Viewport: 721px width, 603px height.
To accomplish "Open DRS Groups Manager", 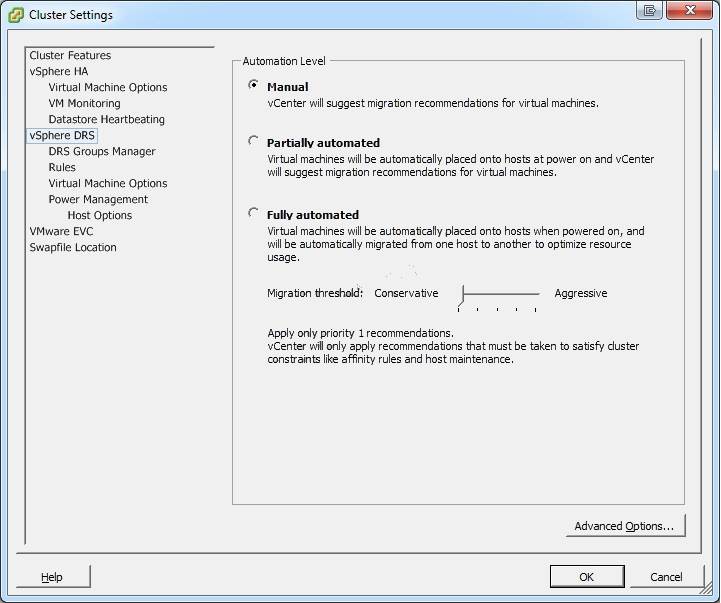I will [x=102, y=151].
